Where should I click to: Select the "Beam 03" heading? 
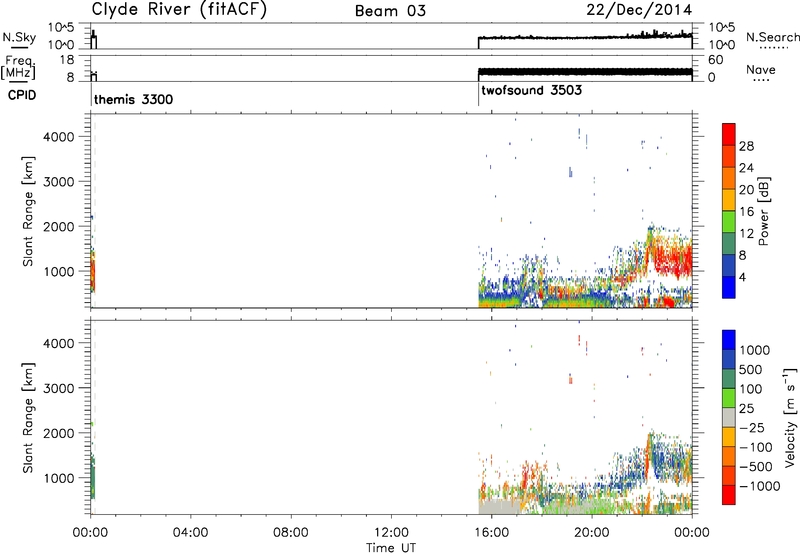tap(390, 11)
